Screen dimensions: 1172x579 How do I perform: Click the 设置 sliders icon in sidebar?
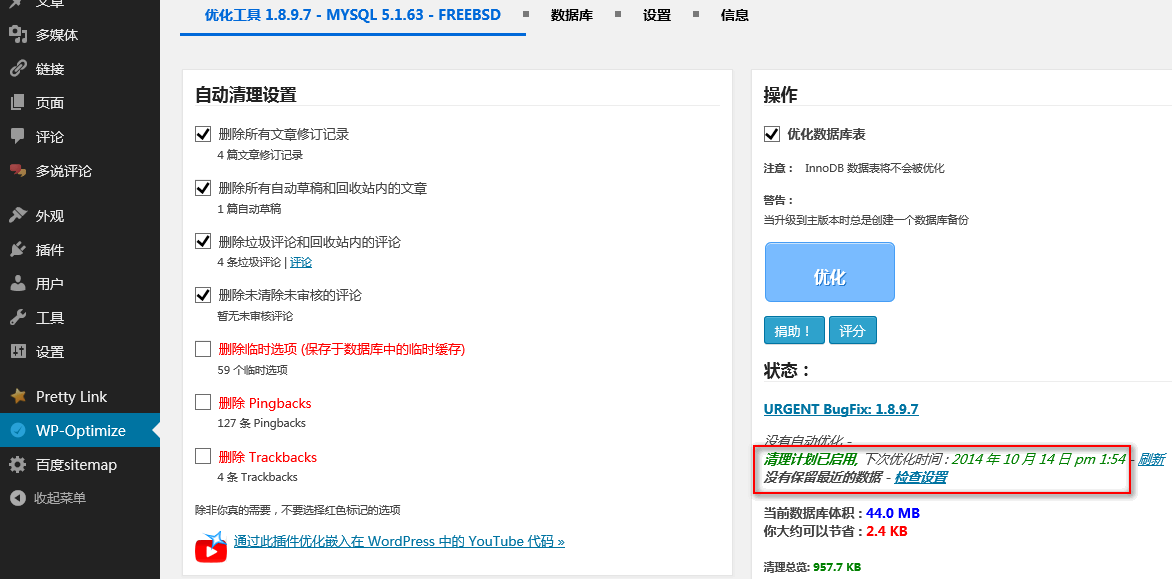point(18,352)
